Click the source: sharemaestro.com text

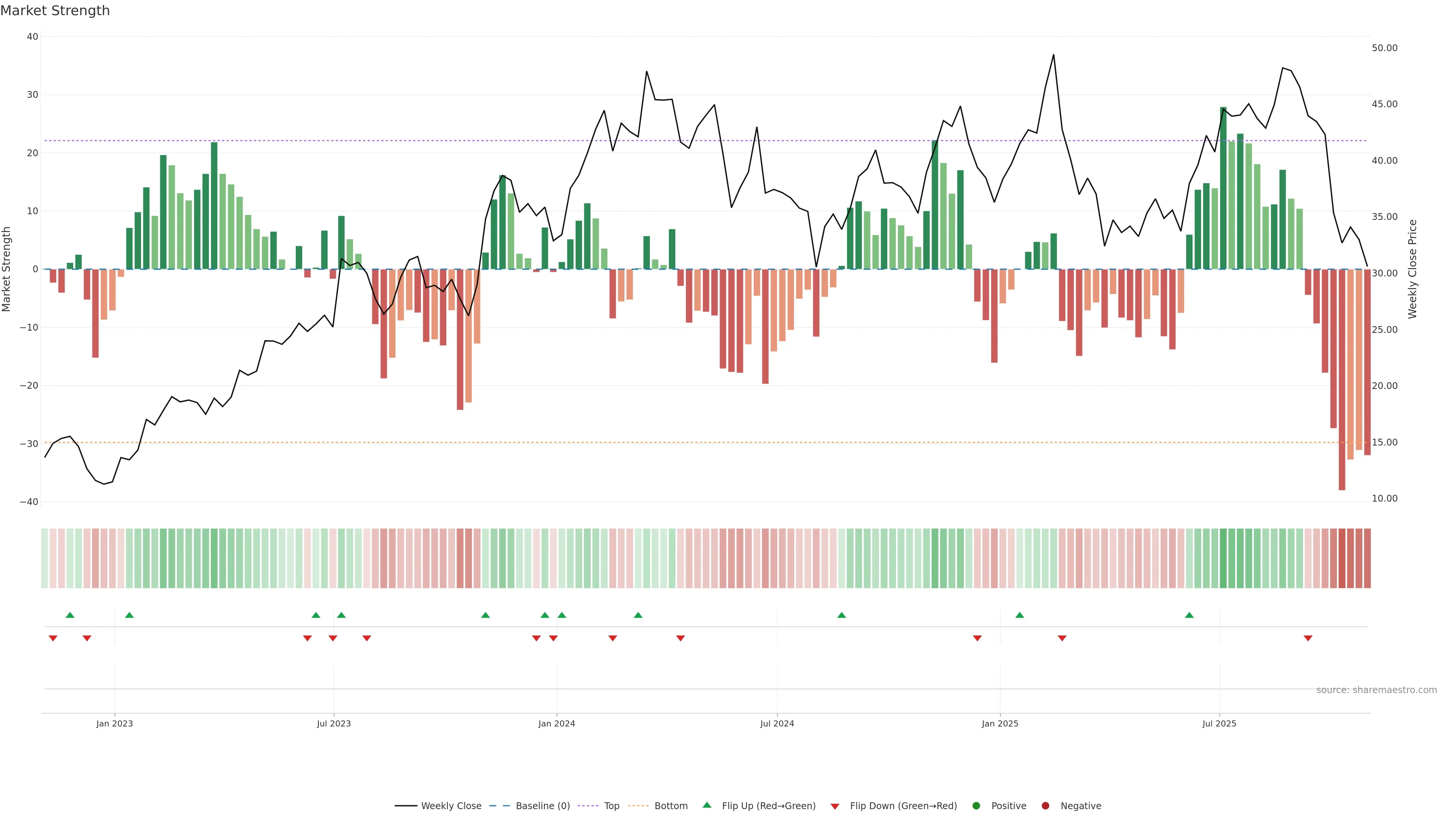point(1376,690)
